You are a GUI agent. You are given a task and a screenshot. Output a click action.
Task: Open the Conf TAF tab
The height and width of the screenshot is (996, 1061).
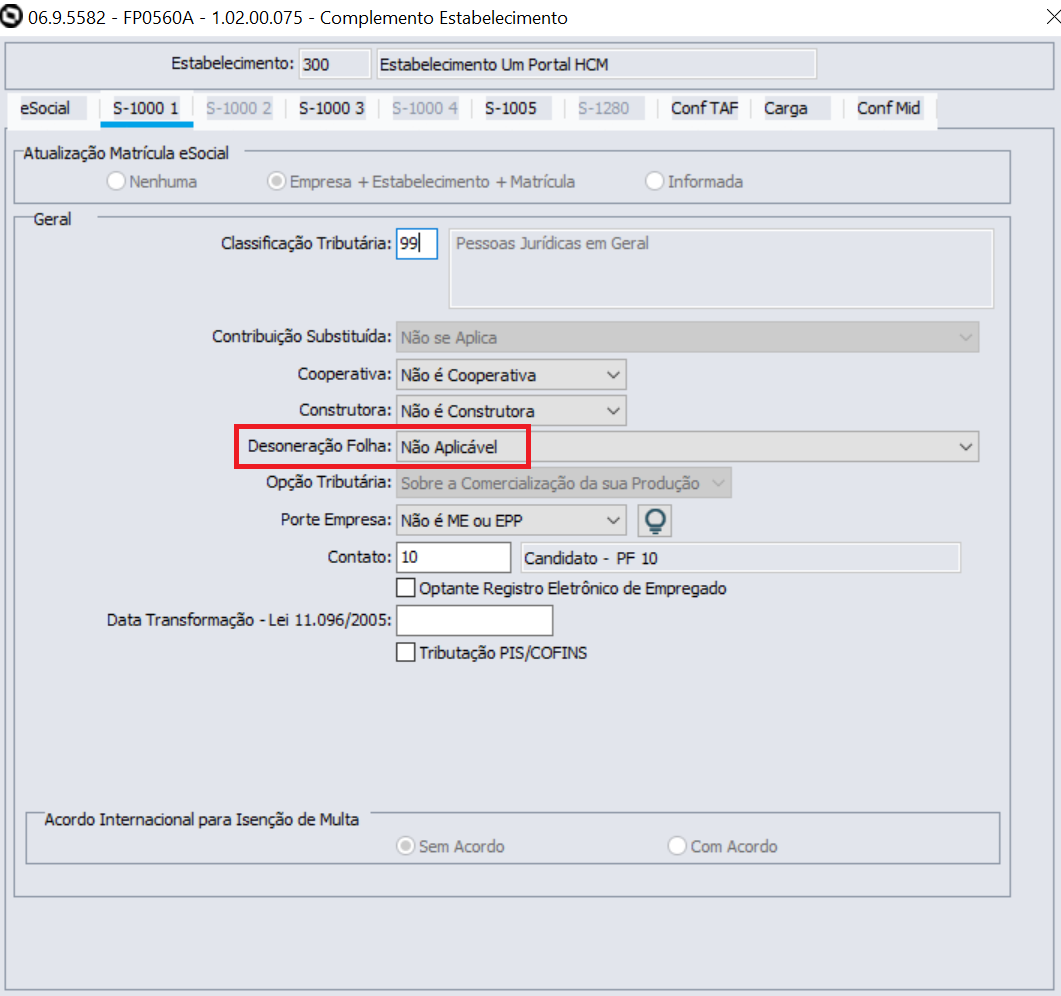704,108
